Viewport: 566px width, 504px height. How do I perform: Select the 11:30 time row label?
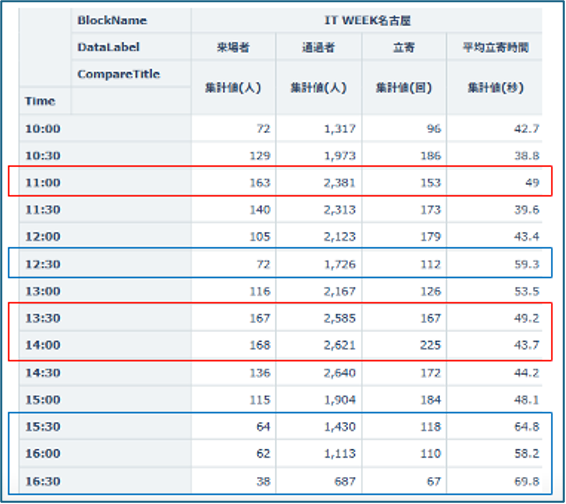[x=43, y=210]
